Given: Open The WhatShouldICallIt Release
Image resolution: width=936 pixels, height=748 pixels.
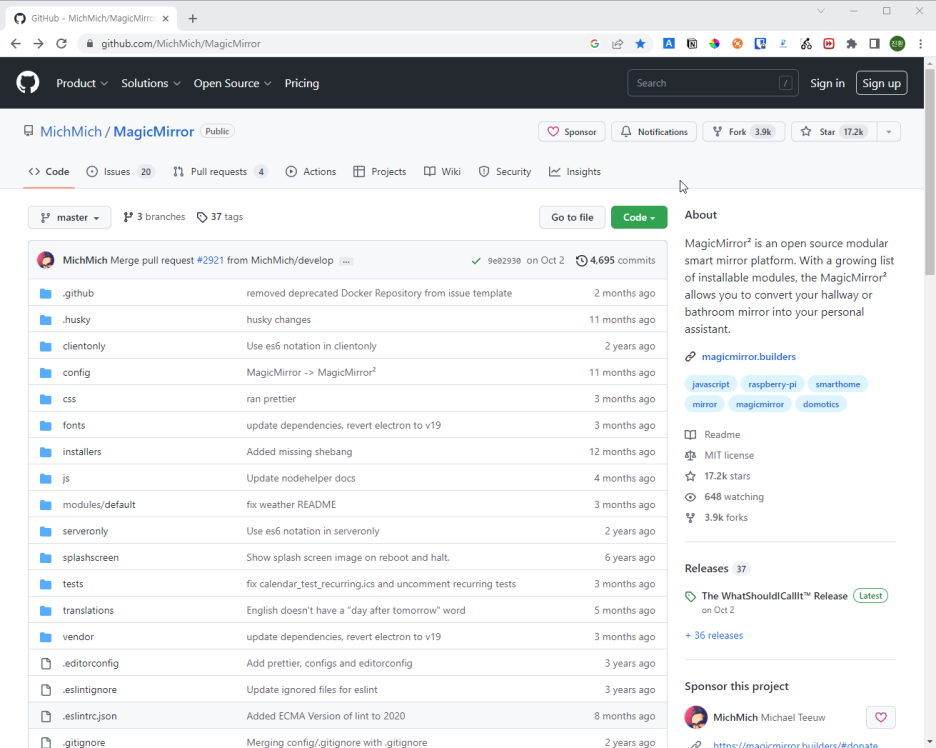Looking at the screenshot, I should click(774, 596).
